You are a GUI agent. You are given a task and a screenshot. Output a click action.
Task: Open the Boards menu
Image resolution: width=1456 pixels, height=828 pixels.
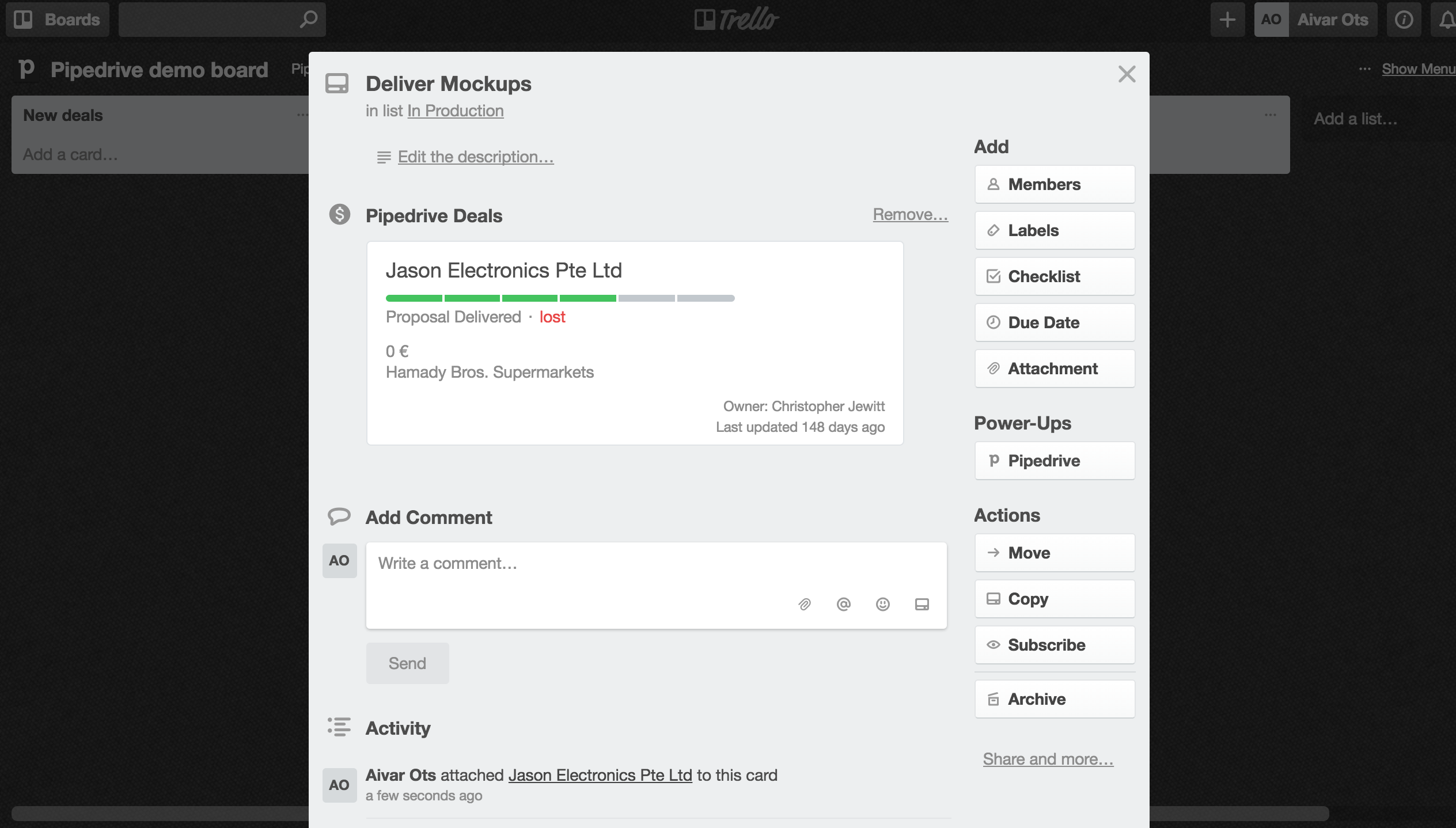pos(58,20)
